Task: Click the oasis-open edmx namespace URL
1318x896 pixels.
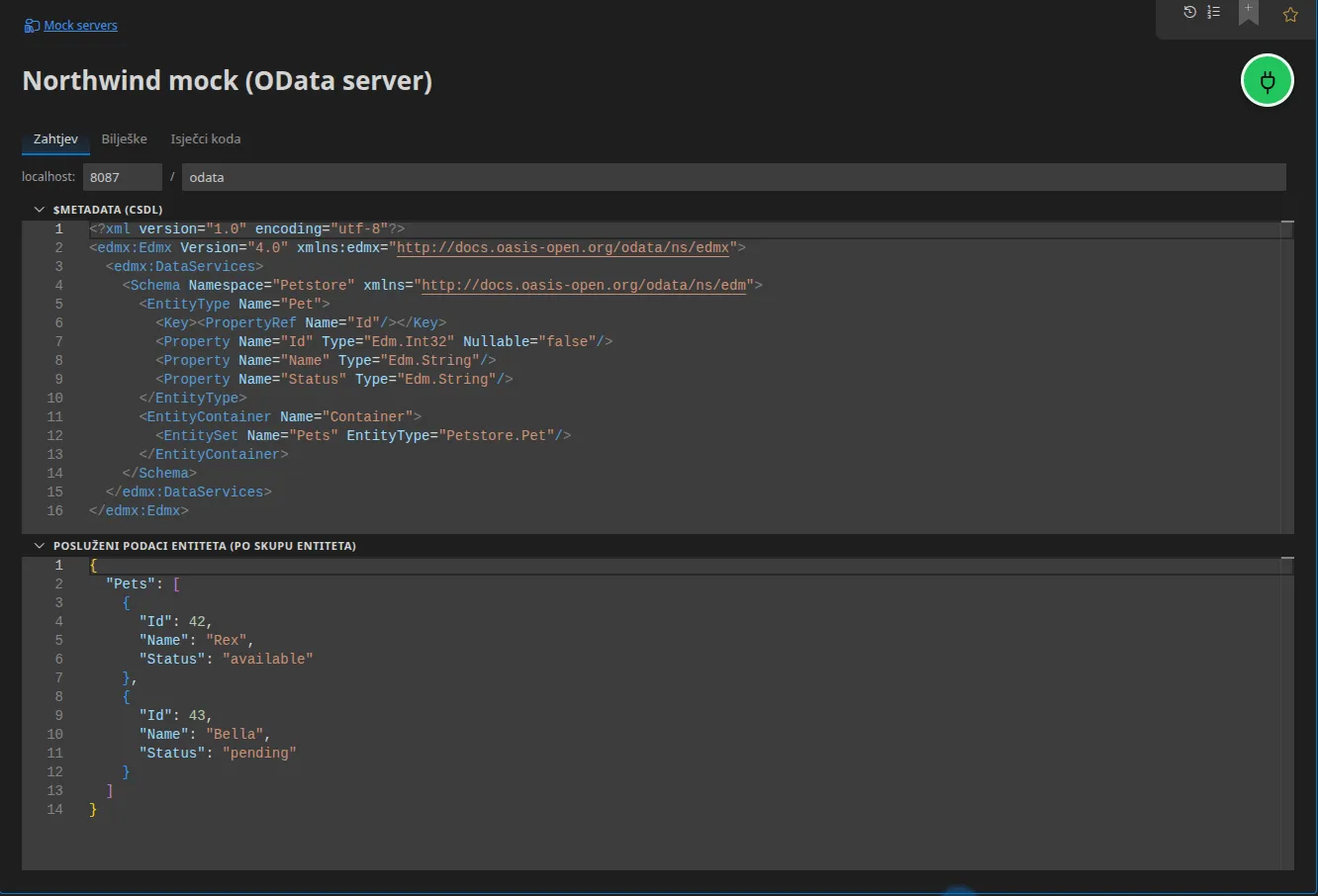Action: 563,247
